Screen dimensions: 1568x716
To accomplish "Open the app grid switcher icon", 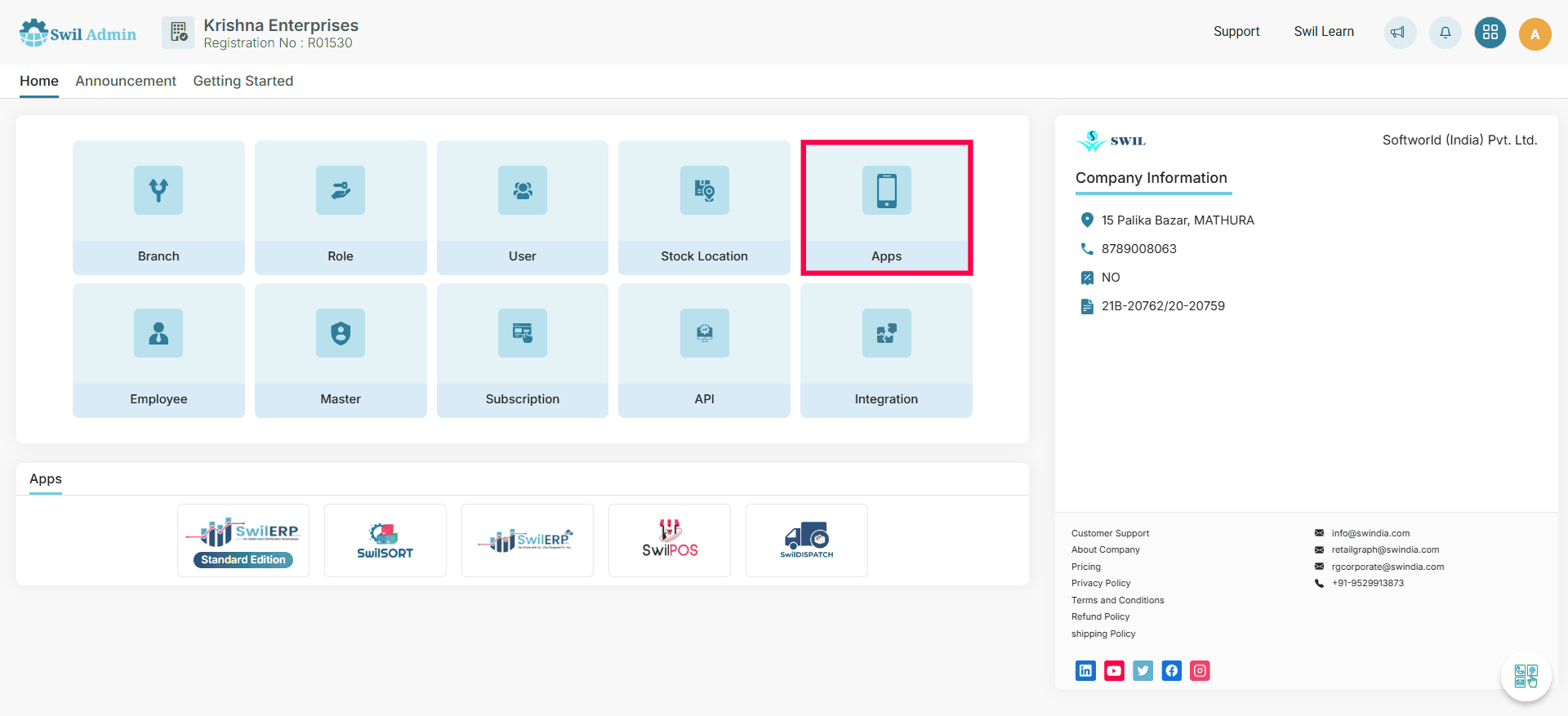I will pos(1490,33).
